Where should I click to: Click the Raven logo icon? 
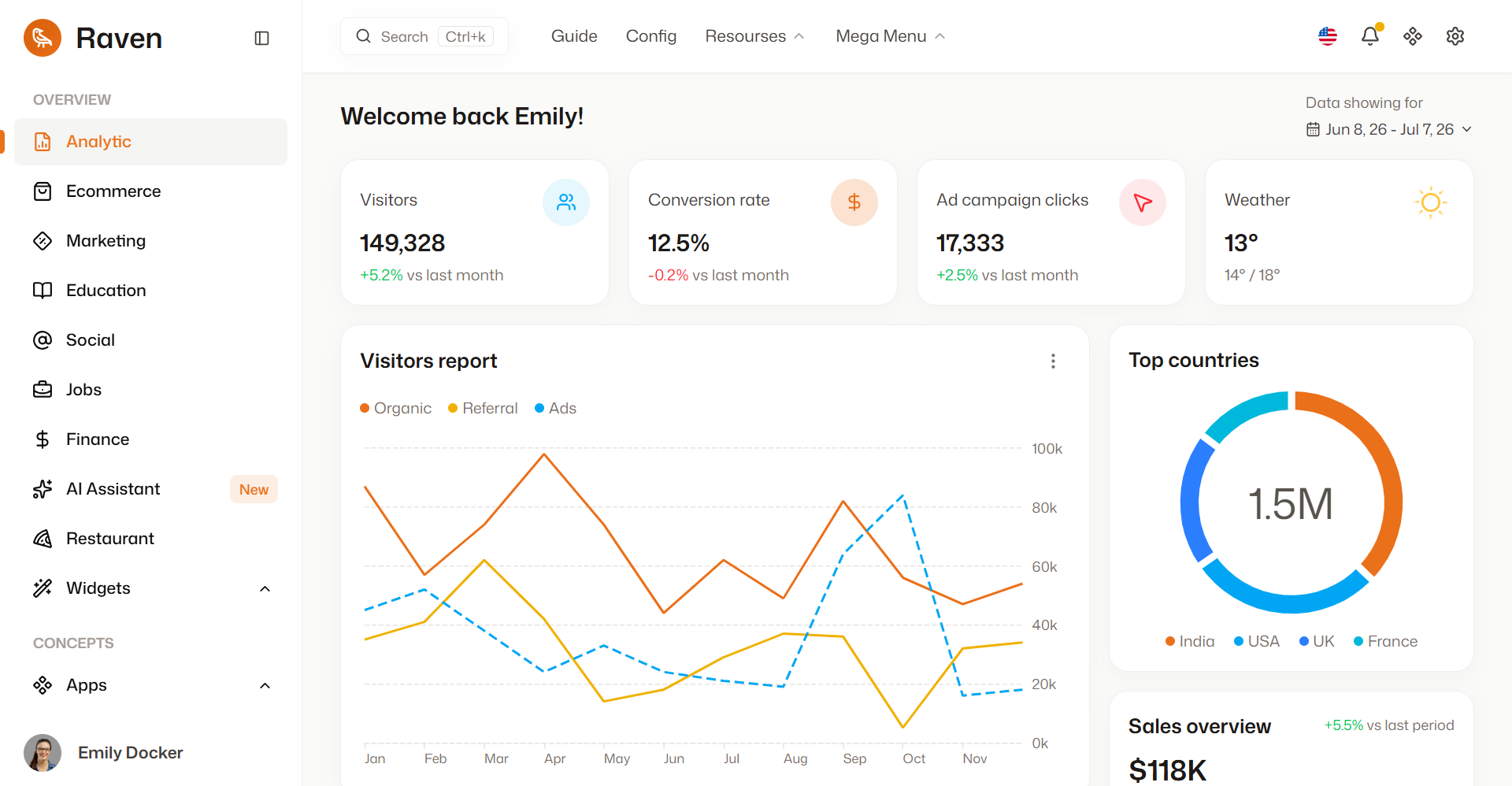(43, 38)
